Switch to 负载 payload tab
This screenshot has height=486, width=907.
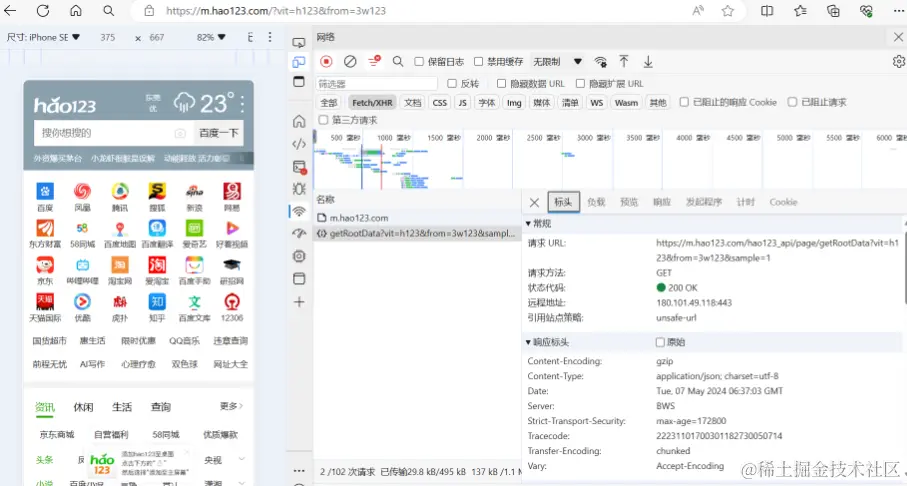pos(596,202)
